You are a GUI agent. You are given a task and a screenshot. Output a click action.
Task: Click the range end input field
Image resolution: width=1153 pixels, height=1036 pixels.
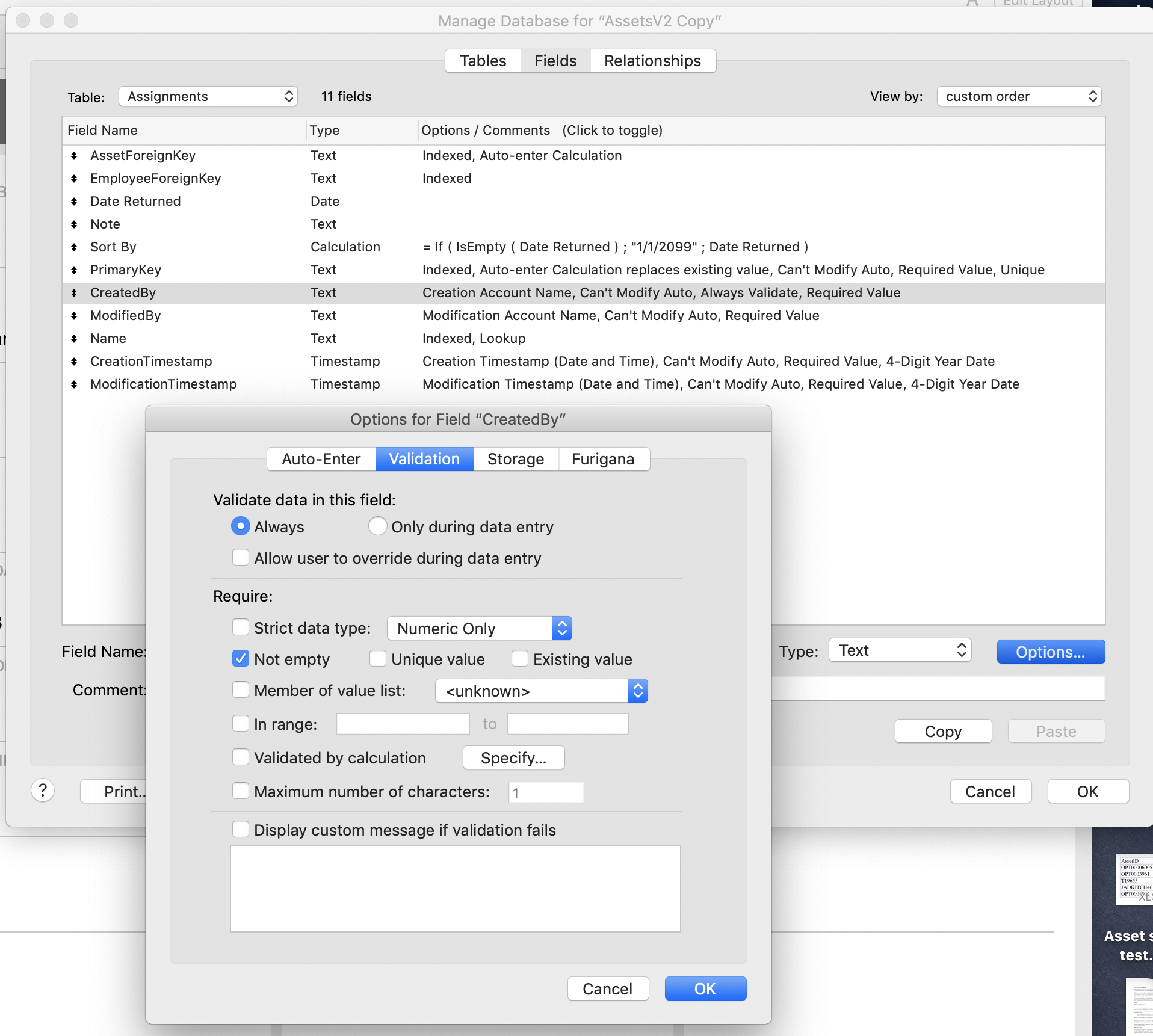[x=568, y=724]
